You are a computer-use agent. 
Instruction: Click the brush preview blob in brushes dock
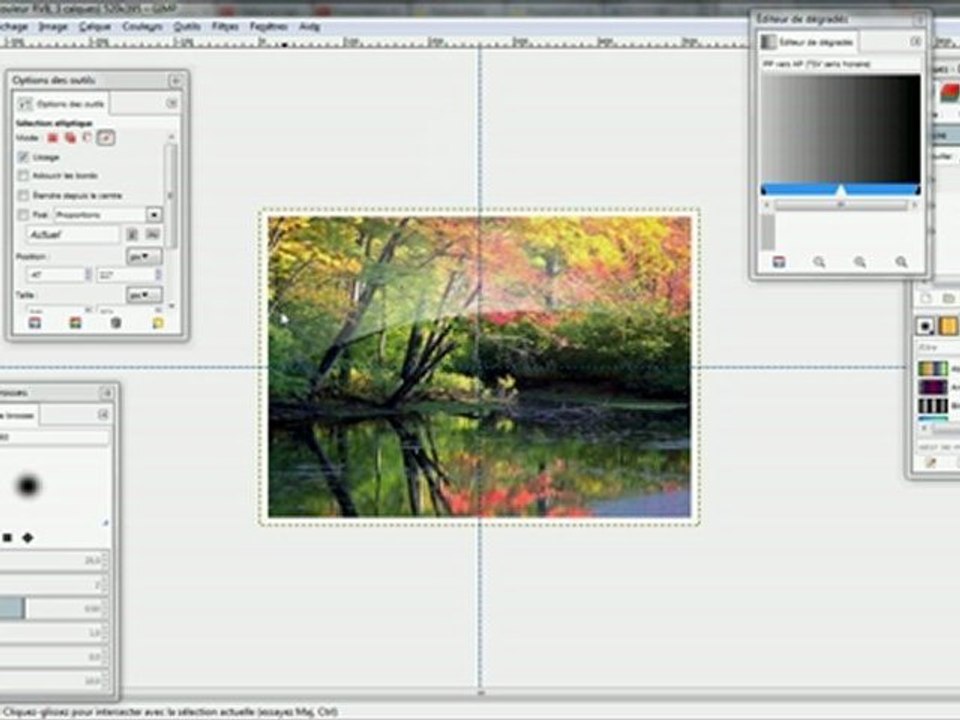point(28,486)
